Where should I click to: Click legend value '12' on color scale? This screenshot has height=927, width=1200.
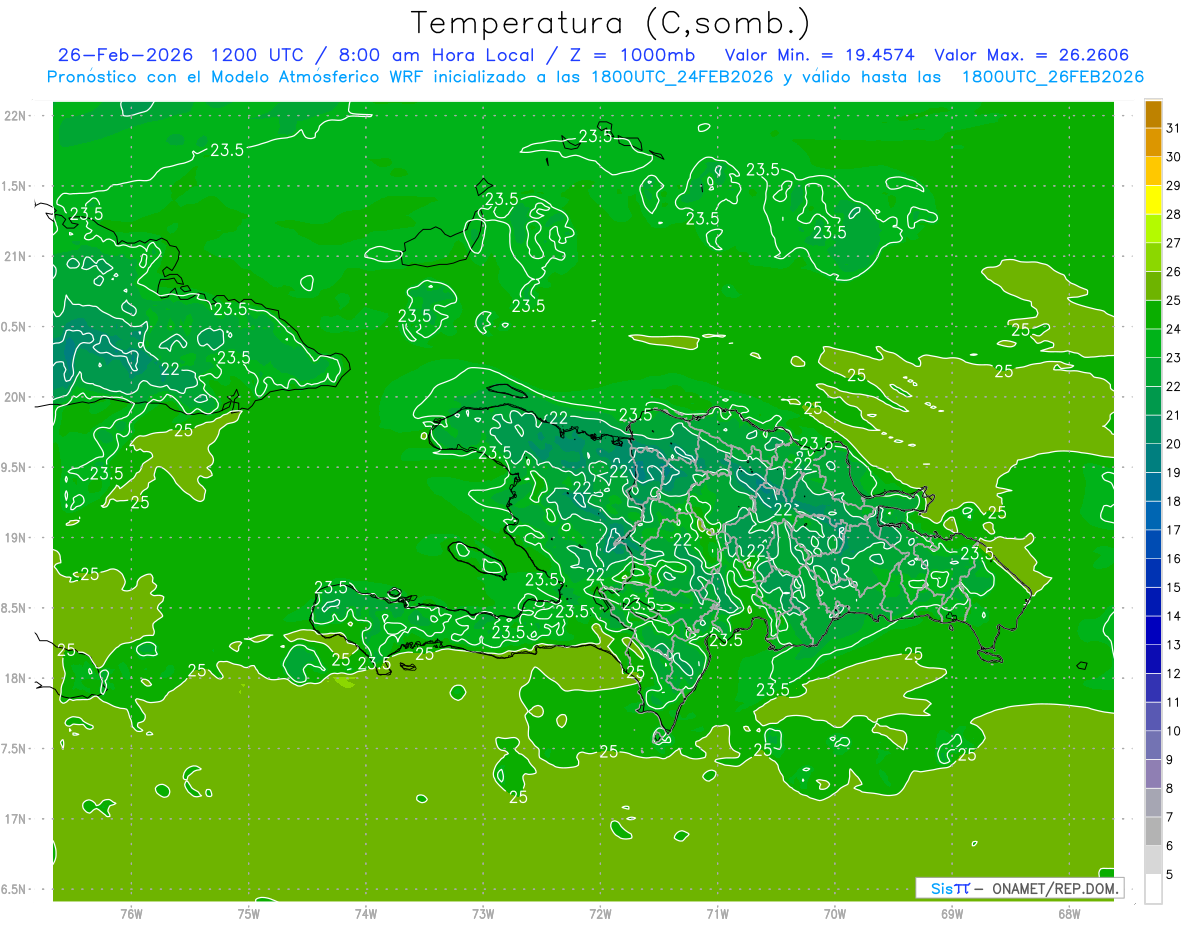tap(1174, 674)
